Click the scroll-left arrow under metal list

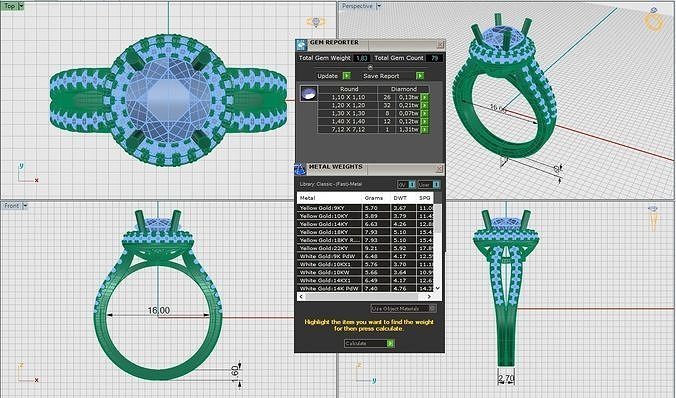301,297
